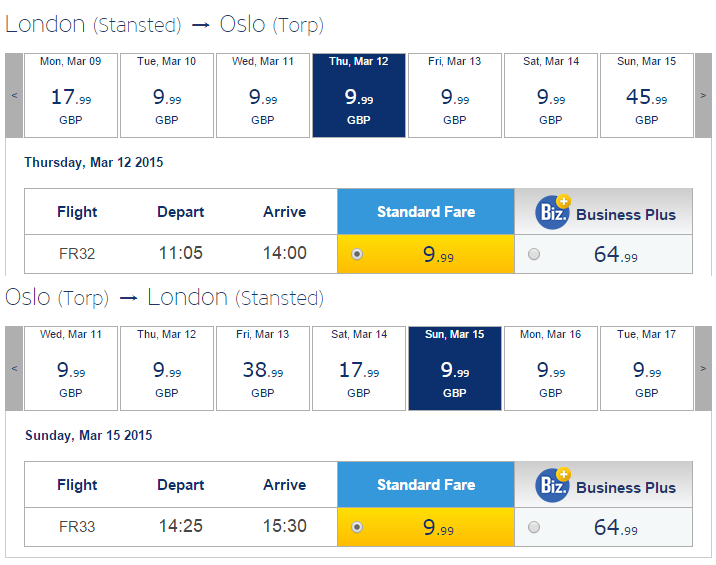This screenshot has width=716, height=565.
Task: Click previous-week arrow for London to Oslo dates
Action: tap(14, 95)
